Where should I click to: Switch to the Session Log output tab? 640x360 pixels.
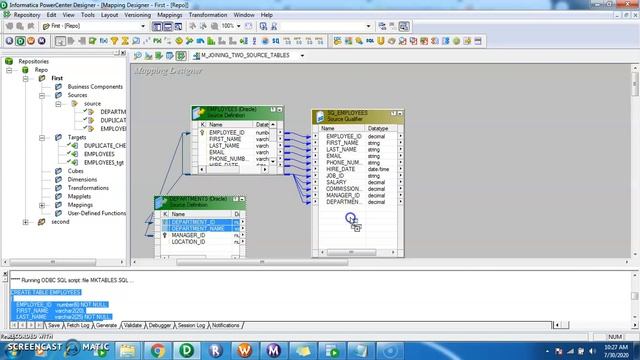tap(191, 325)
